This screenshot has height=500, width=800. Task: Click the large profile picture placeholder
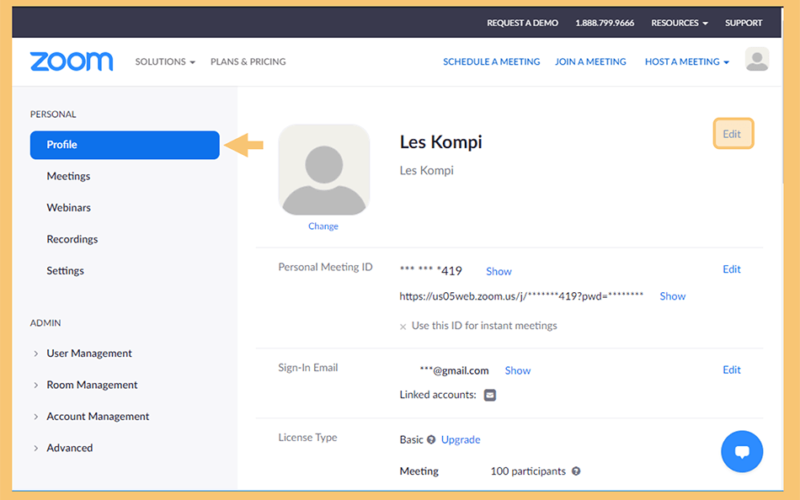(x=324, y=170)
